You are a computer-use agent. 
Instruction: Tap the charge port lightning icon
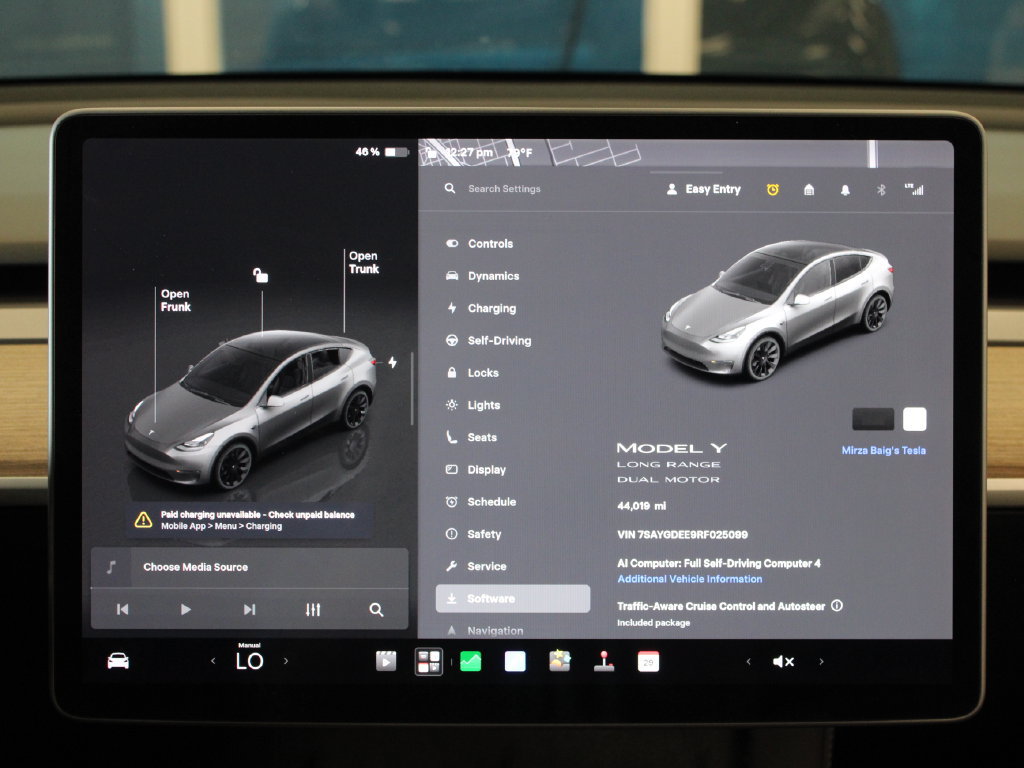392,362
